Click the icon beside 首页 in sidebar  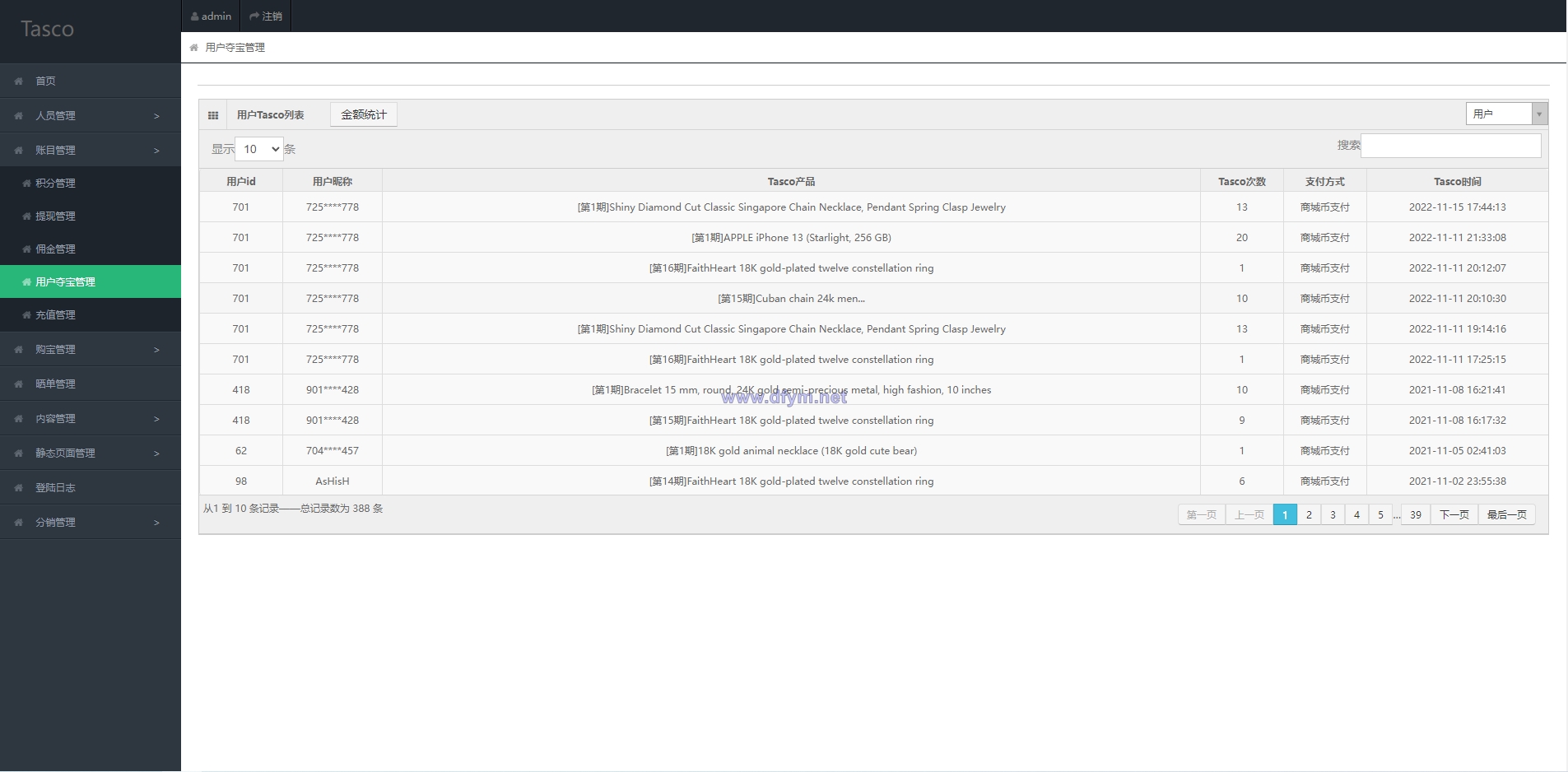(x=18, y=81)
